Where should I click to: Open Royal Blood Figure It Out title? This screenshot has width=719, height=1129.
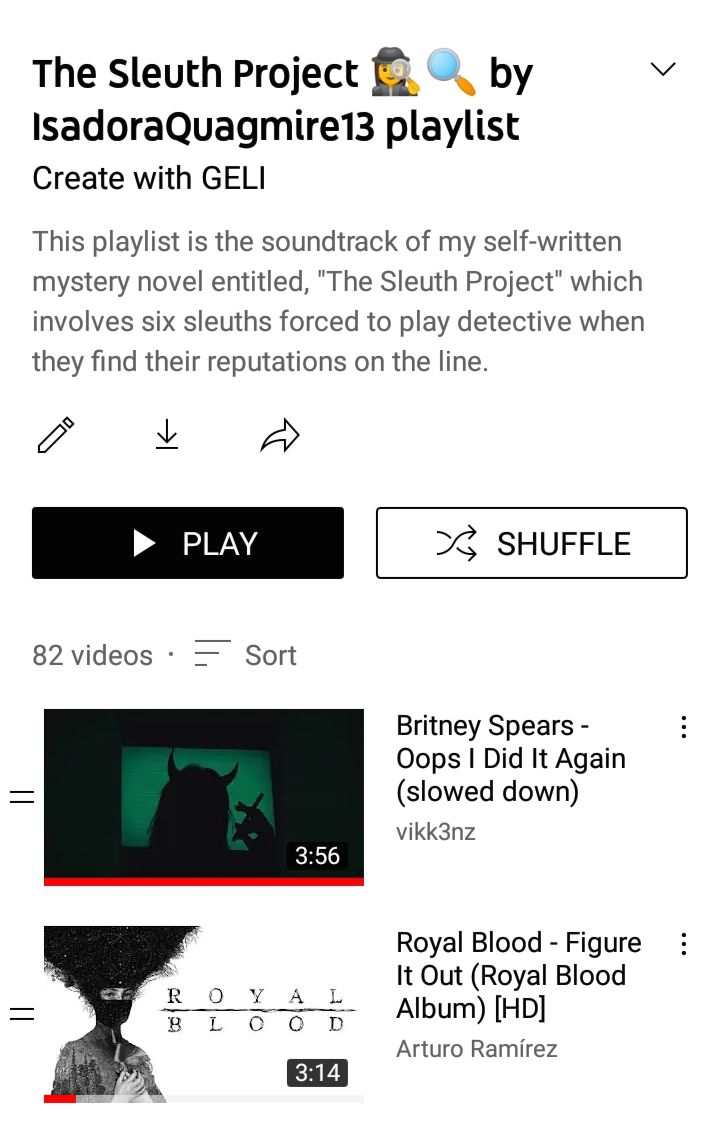(518, 976)
